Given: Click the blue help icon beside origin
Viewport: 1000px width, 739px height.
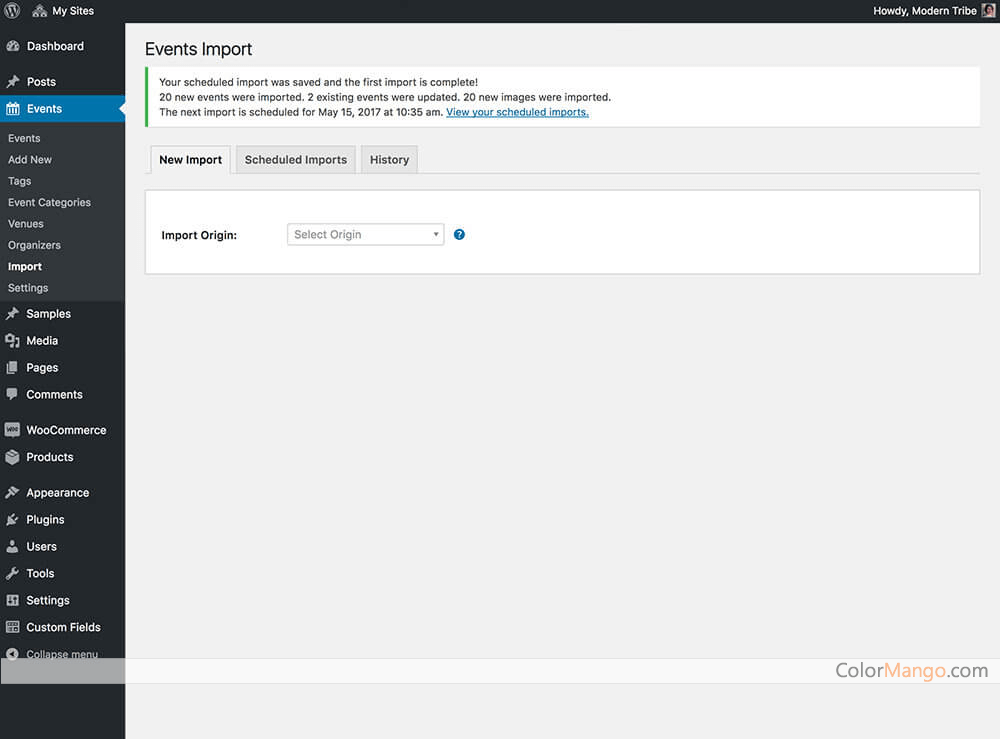Looking at the screenshot, I should click(459, 235).
